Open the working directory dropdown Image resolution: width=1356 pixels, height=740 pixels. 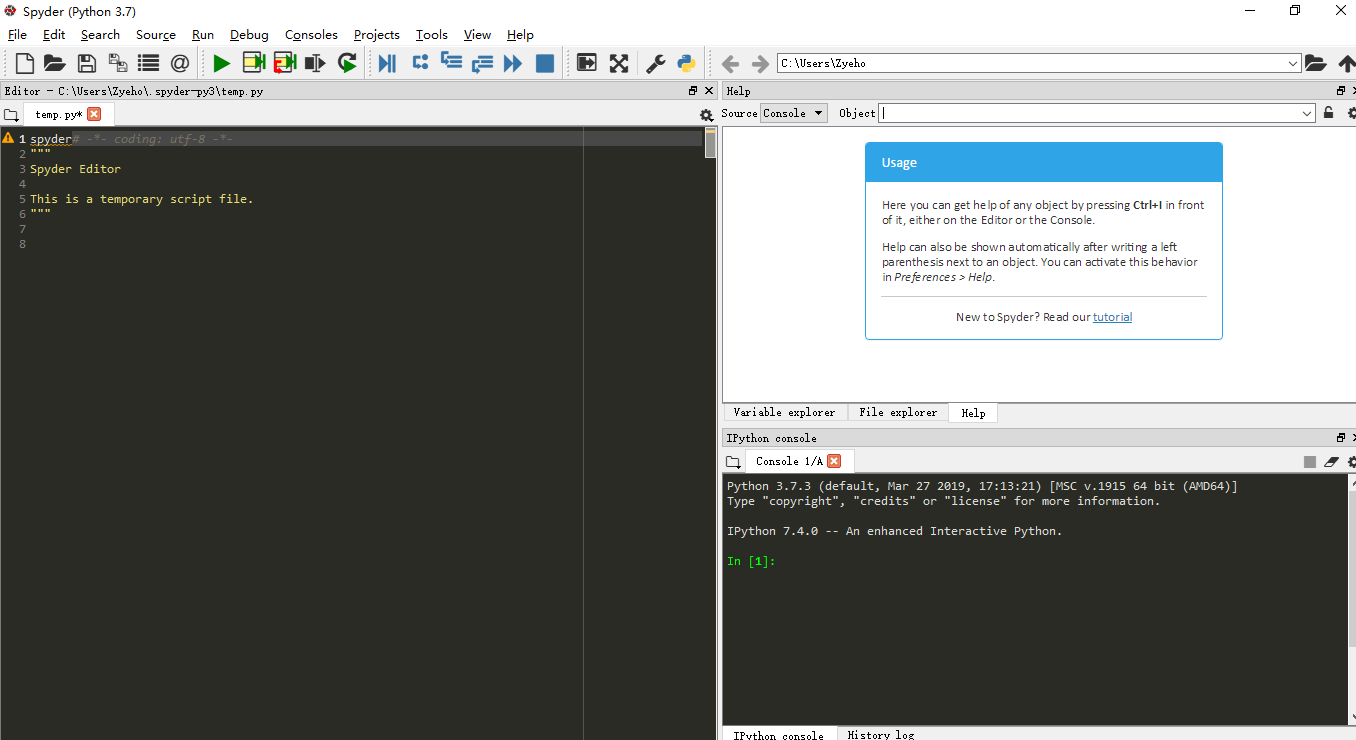tap(1293, 63)
